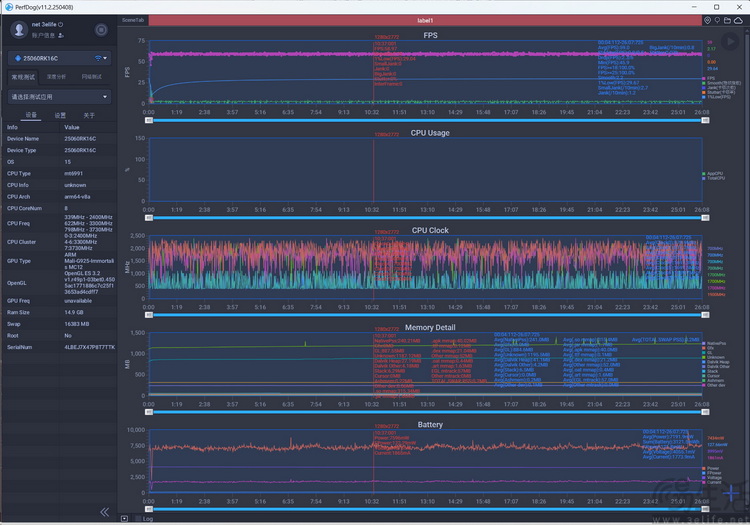Screen dimensions: 750x525
Task: Click the play button beside the FPS chart
Action: coord(730,42)
